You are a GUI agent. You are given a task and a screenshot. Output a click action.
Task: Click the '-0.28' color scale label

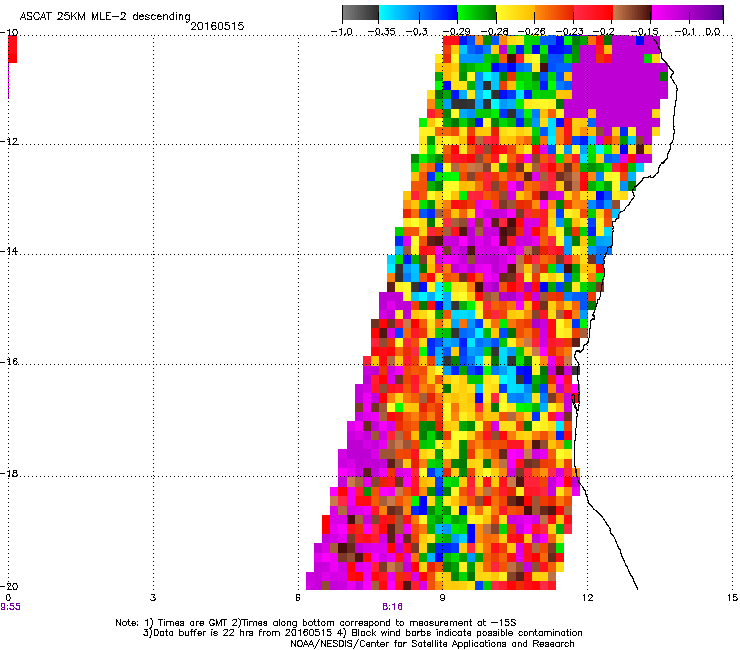click(x=494, y=32)
